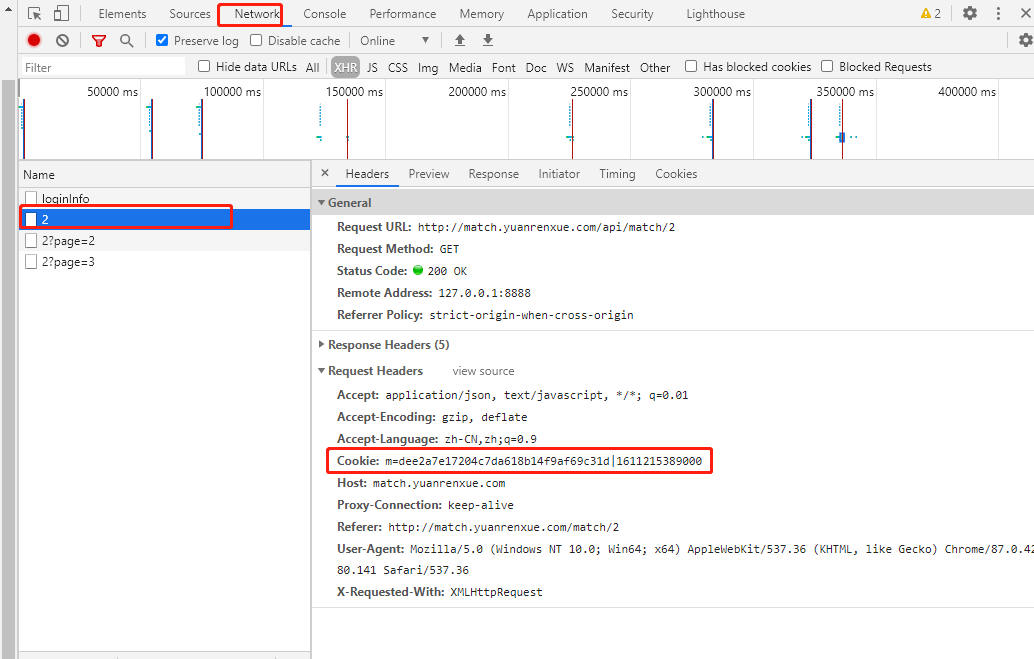Open DevTools settings gear icon
1034x659 pixels.
[969, 14]
